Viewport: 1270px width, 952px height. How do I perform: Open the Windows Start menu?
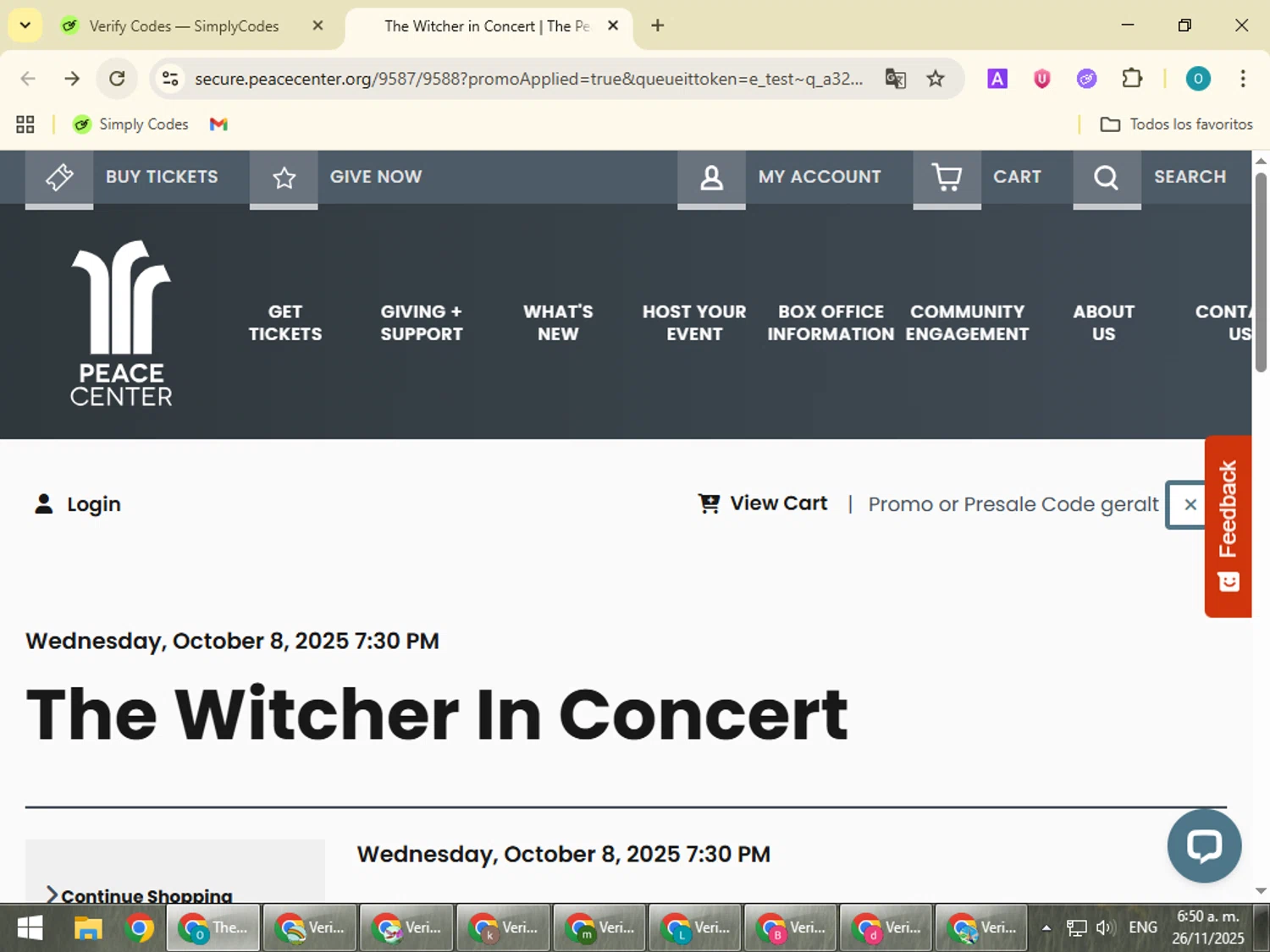tap(30, 928)
